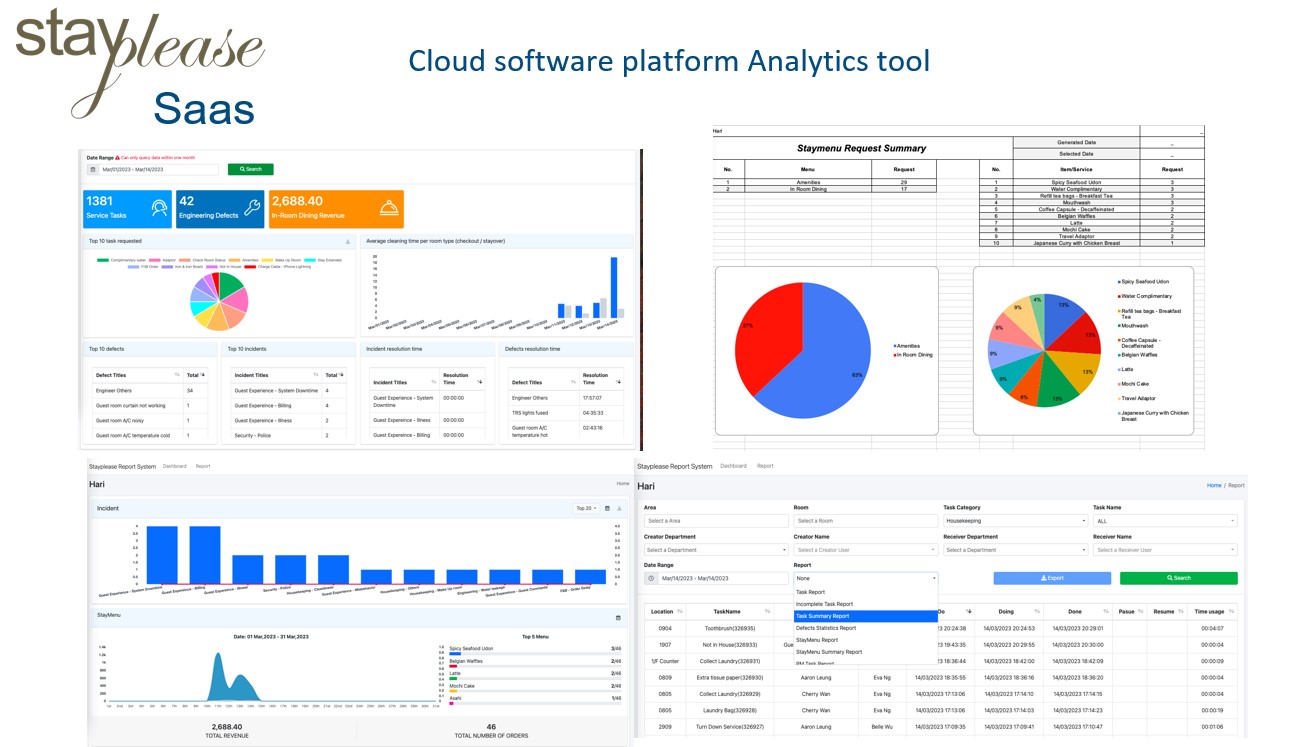
Task: Follow the Home breadcrumb link beside Report
Action: (x=1214, y=485)
